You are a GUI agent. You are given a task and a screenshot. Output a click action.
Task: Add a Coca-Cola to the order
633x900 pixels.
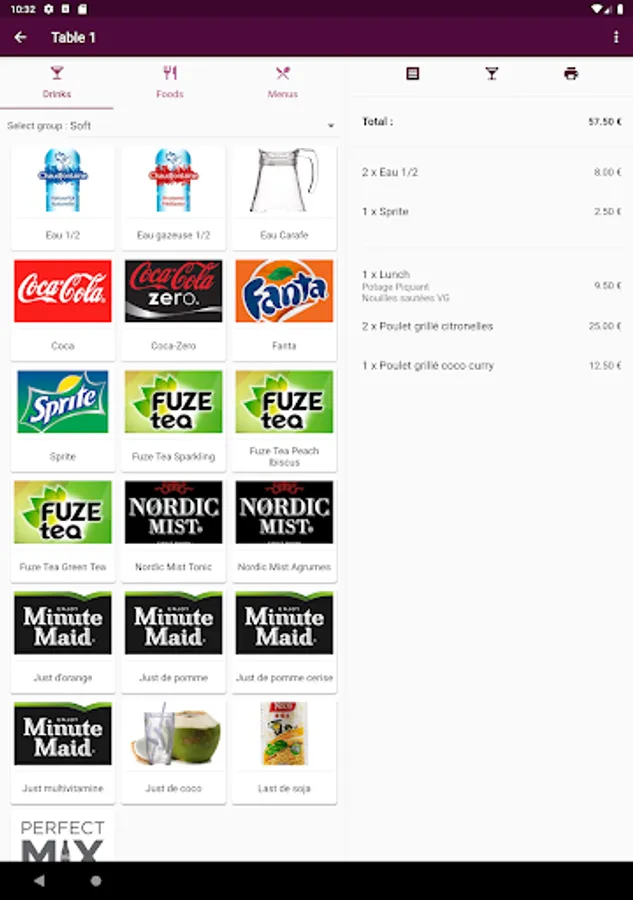pyautogui.click(x=63, y=308)
